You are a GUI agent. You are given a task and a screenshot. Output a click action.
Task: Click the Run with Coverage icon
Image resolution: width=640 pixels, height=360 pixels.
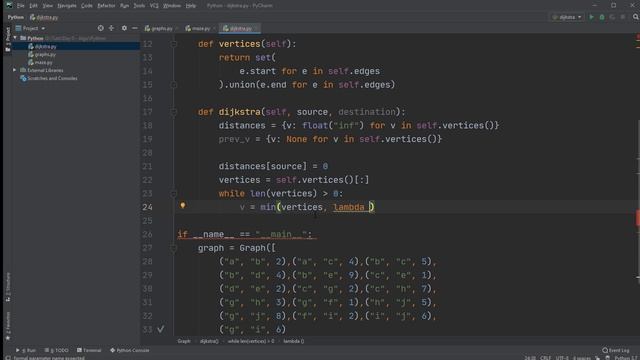612,17
